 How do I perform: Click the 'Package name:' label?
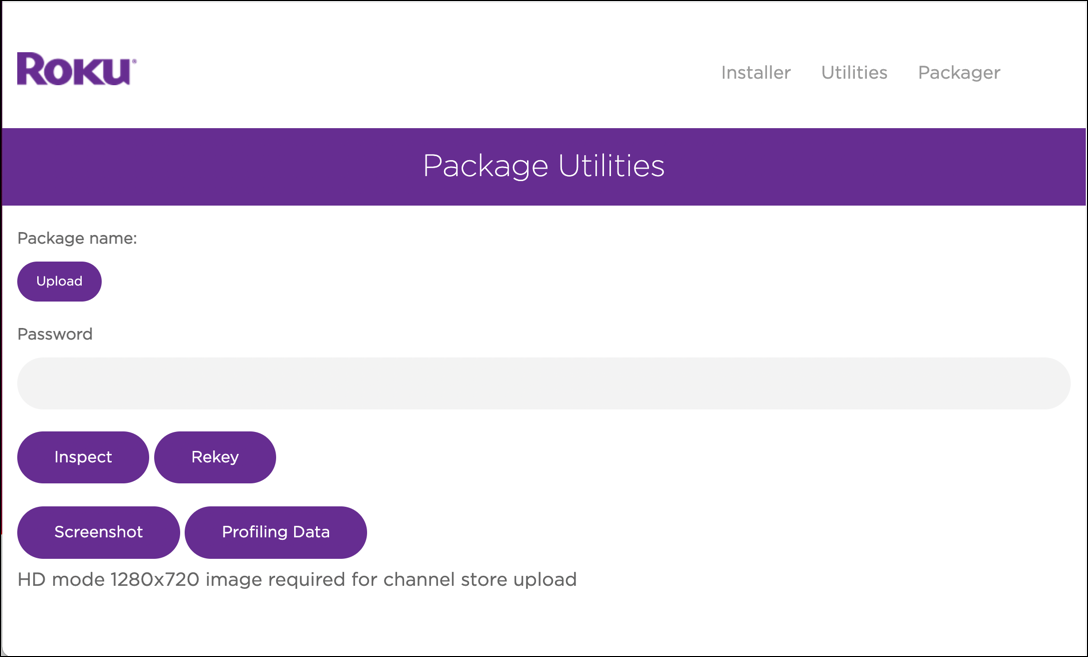[x=77, y=239]
